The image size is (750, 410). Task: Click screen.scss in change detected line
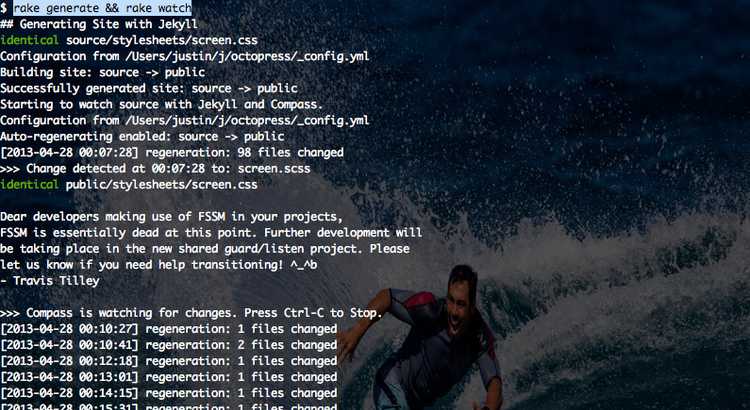(274, 168)
